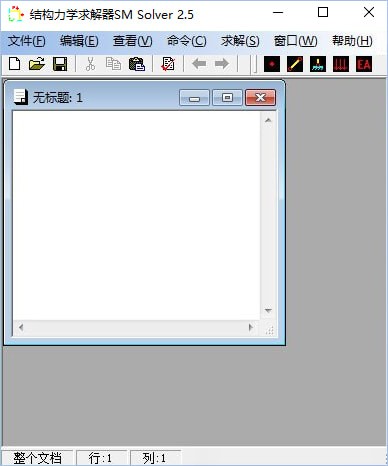Image resolution: width=388 pixels, height=466 pixels.
Task: Click the document check icon in toolbar
Action: point(168,64)
